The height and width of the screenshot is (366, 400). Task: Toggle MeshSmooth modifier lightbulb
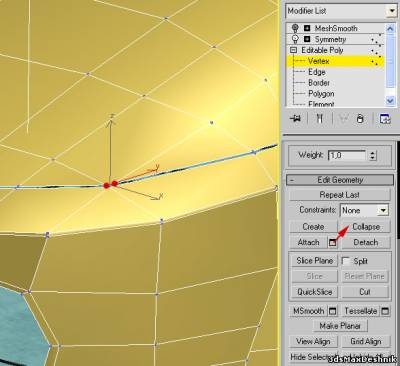pyautogui.click(x=295, y=28)
